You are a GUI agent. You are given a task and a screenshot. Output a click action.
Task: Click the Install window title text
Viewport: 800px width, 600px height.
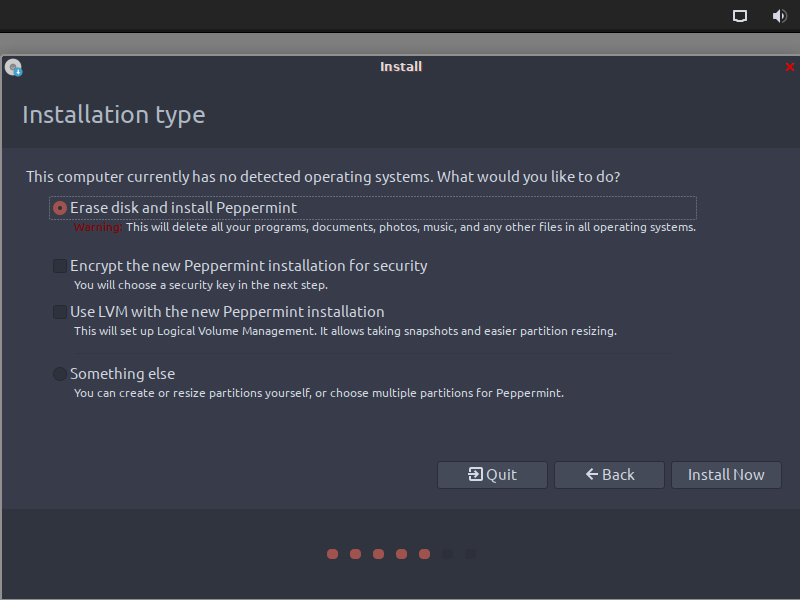[x=401, y=67]
